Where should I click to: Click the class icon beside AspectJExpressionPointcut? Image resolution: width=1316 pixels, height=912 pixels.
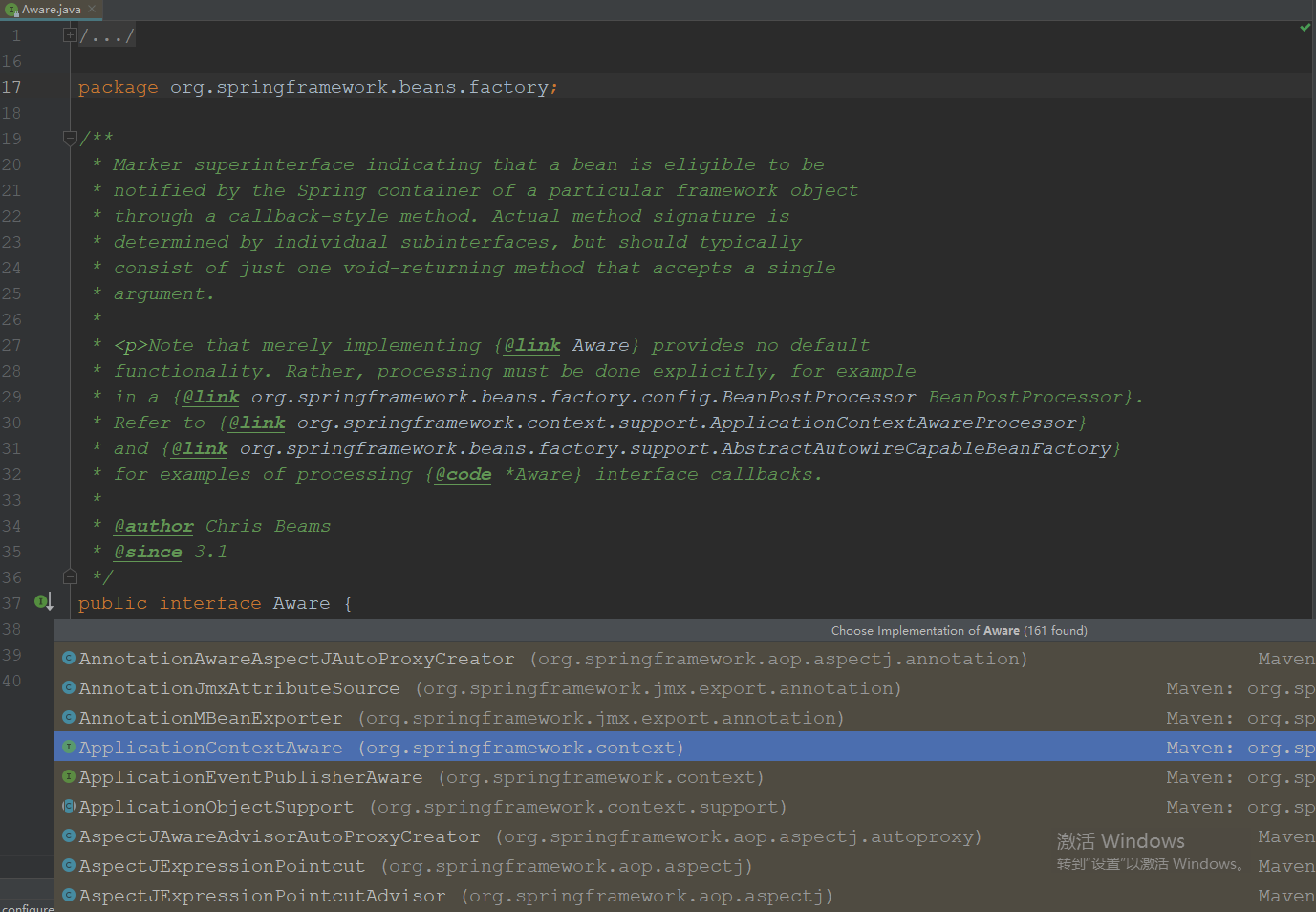[x=69, y=865]
